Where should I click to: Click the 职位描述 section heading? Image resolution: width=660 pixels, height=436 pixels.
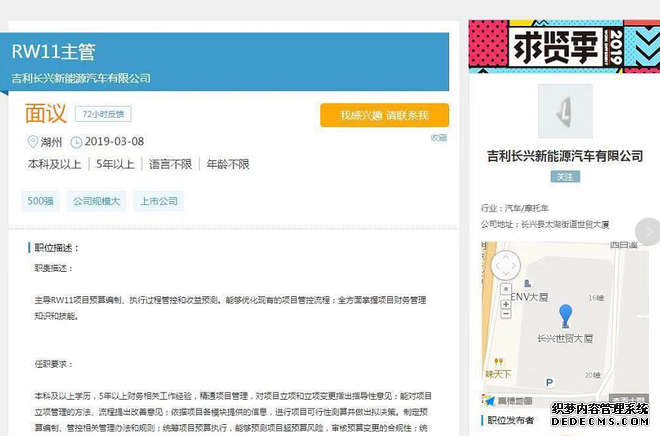[56, 248]
